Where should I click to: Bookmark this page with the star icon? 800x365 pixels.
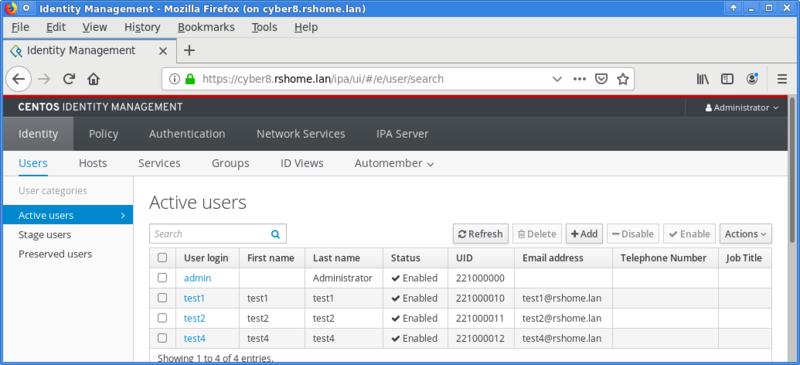(622, 79)
